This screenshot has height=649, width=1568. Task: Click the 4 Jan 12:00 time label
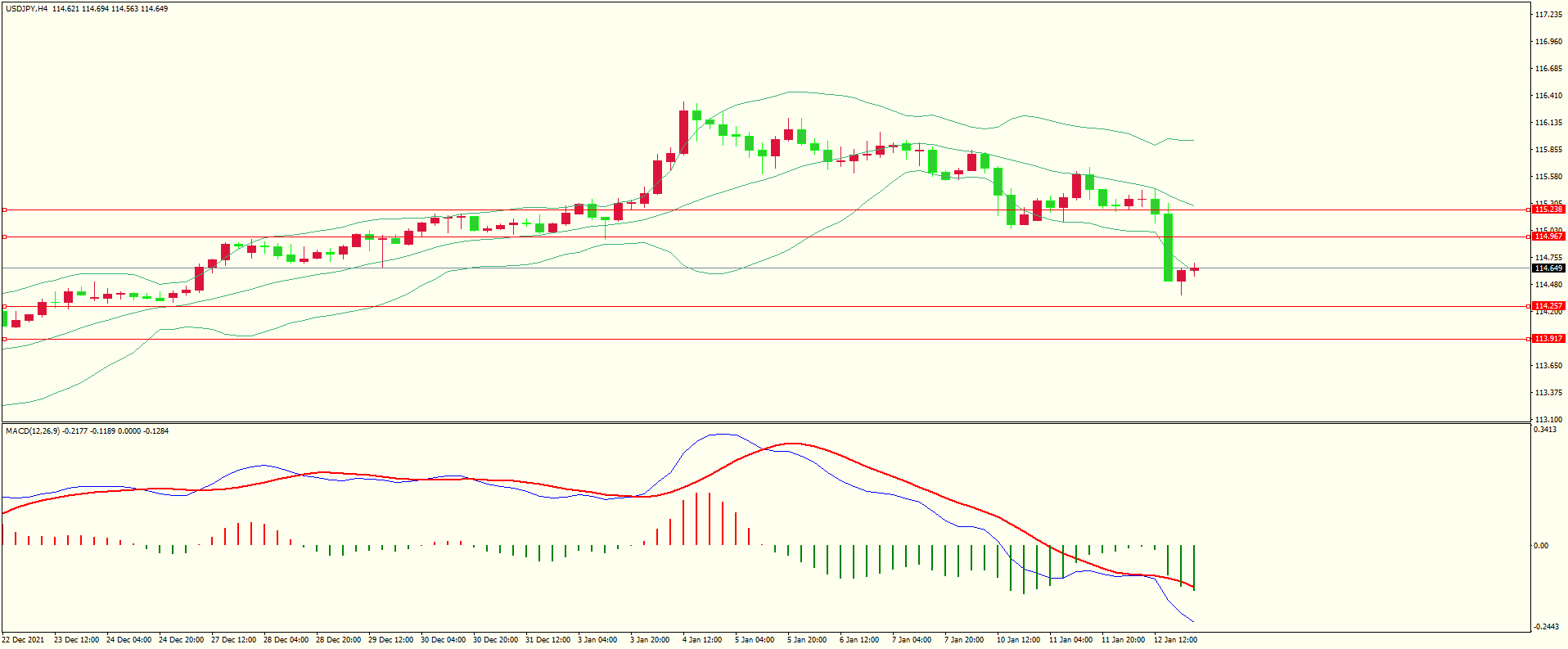[x=702, y=640]
